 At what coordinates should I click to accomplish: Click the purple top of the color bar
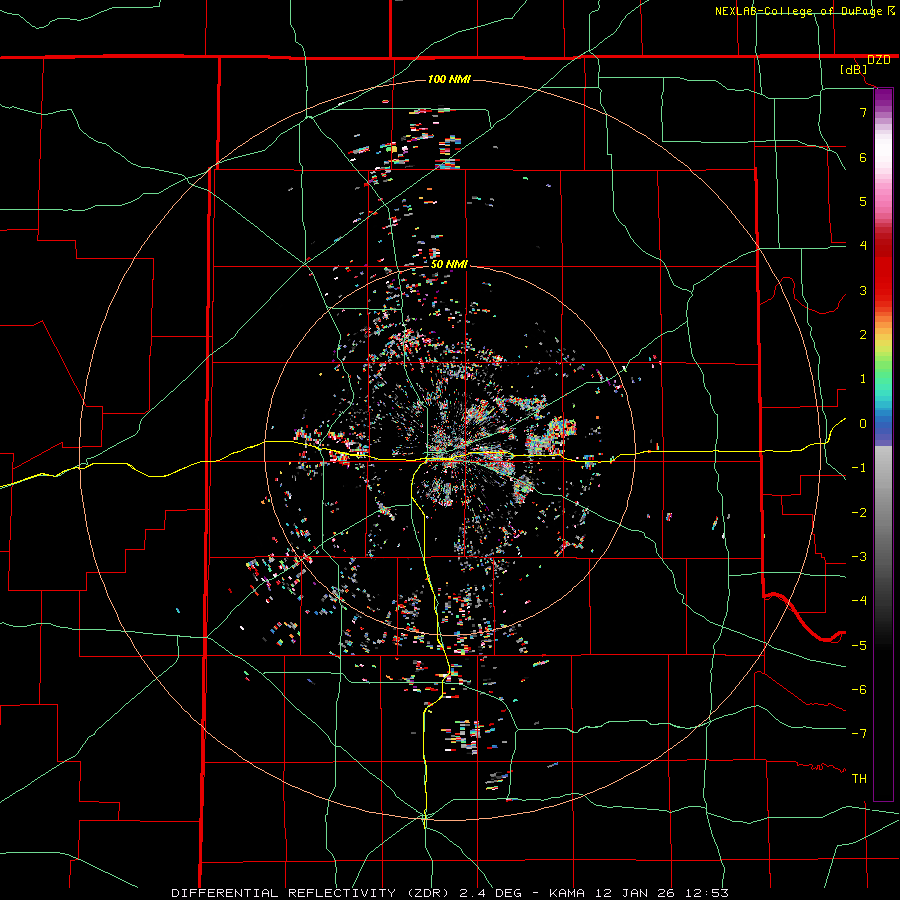click(883, 99)
